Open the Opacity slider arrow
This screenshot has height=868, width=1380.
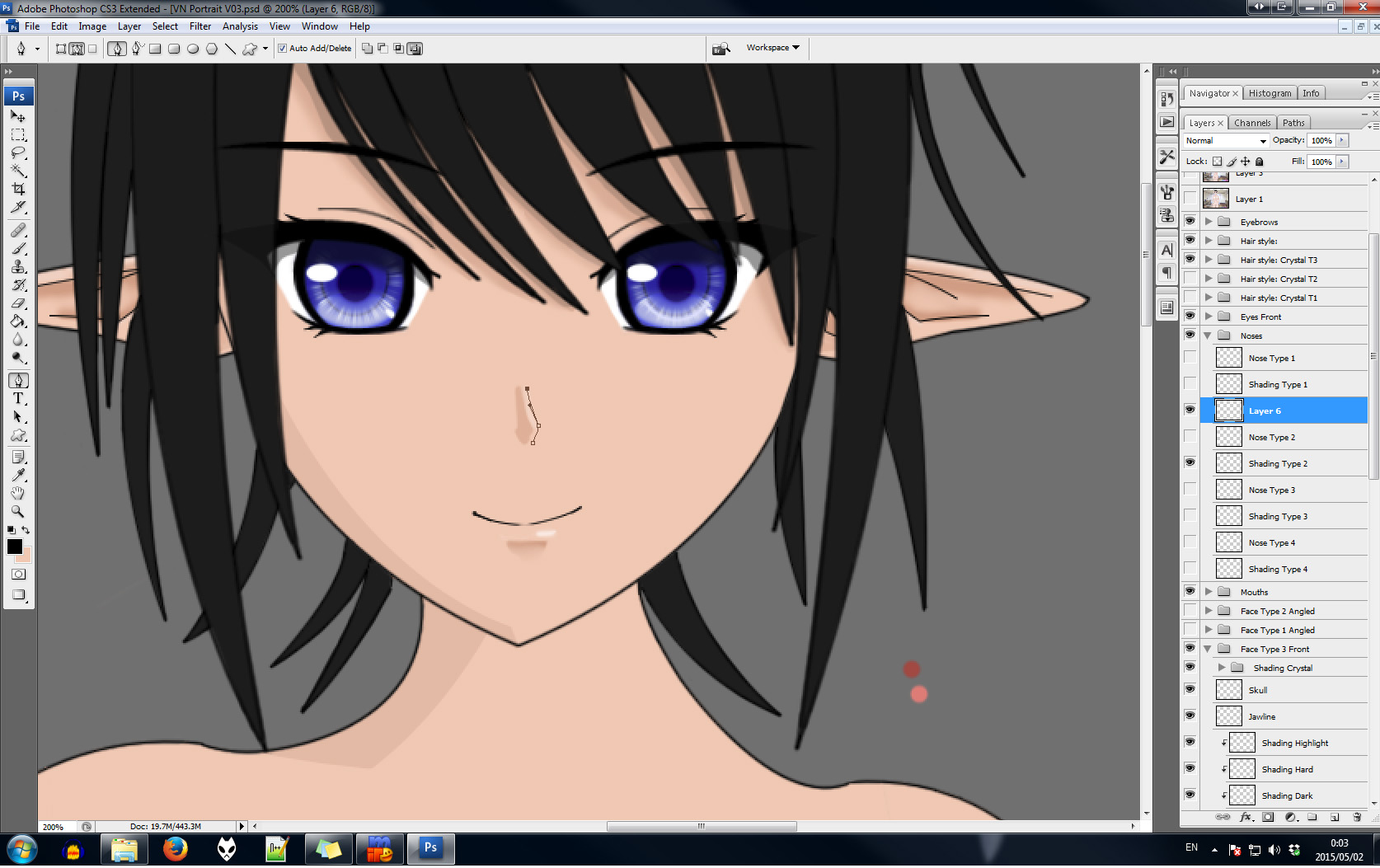[x=1342, y=140]
